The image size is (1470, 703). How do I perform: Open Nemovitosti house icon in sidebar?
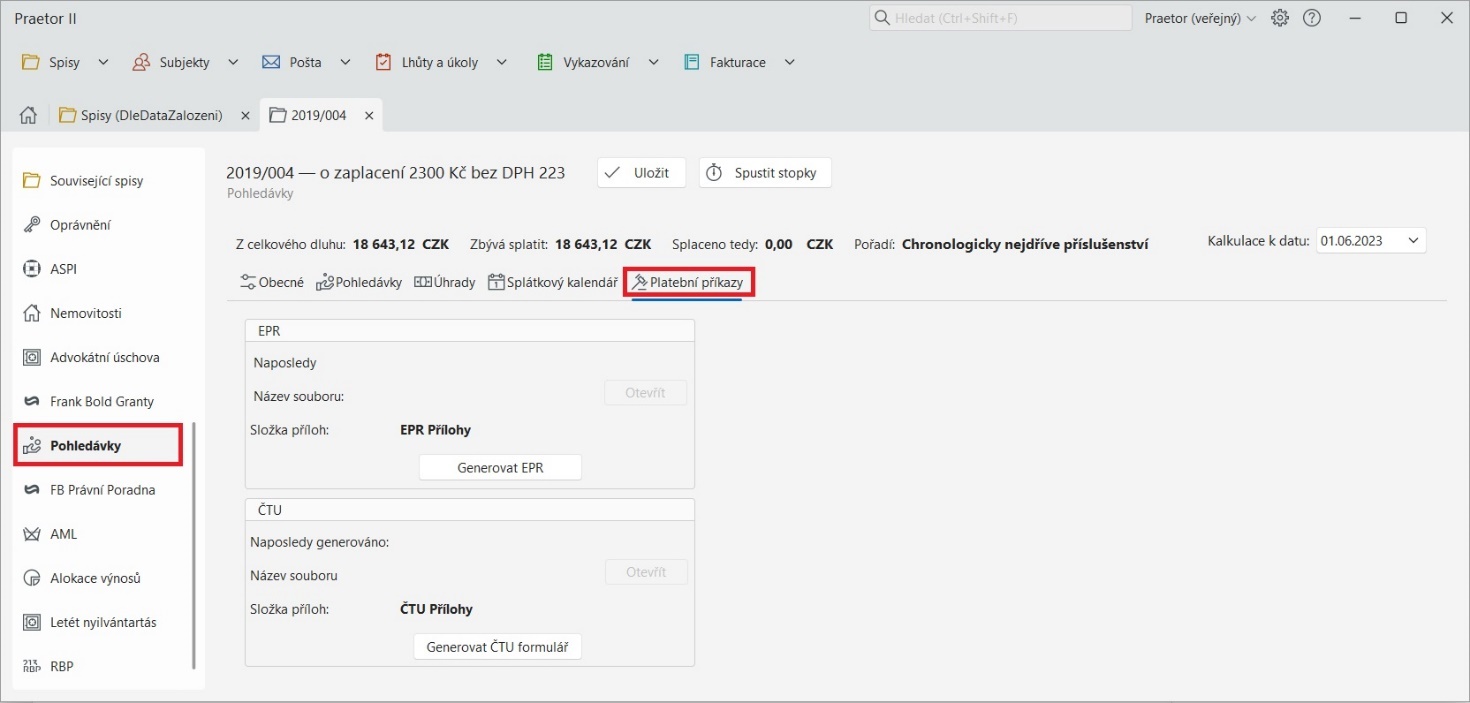(x=32, y=313)
